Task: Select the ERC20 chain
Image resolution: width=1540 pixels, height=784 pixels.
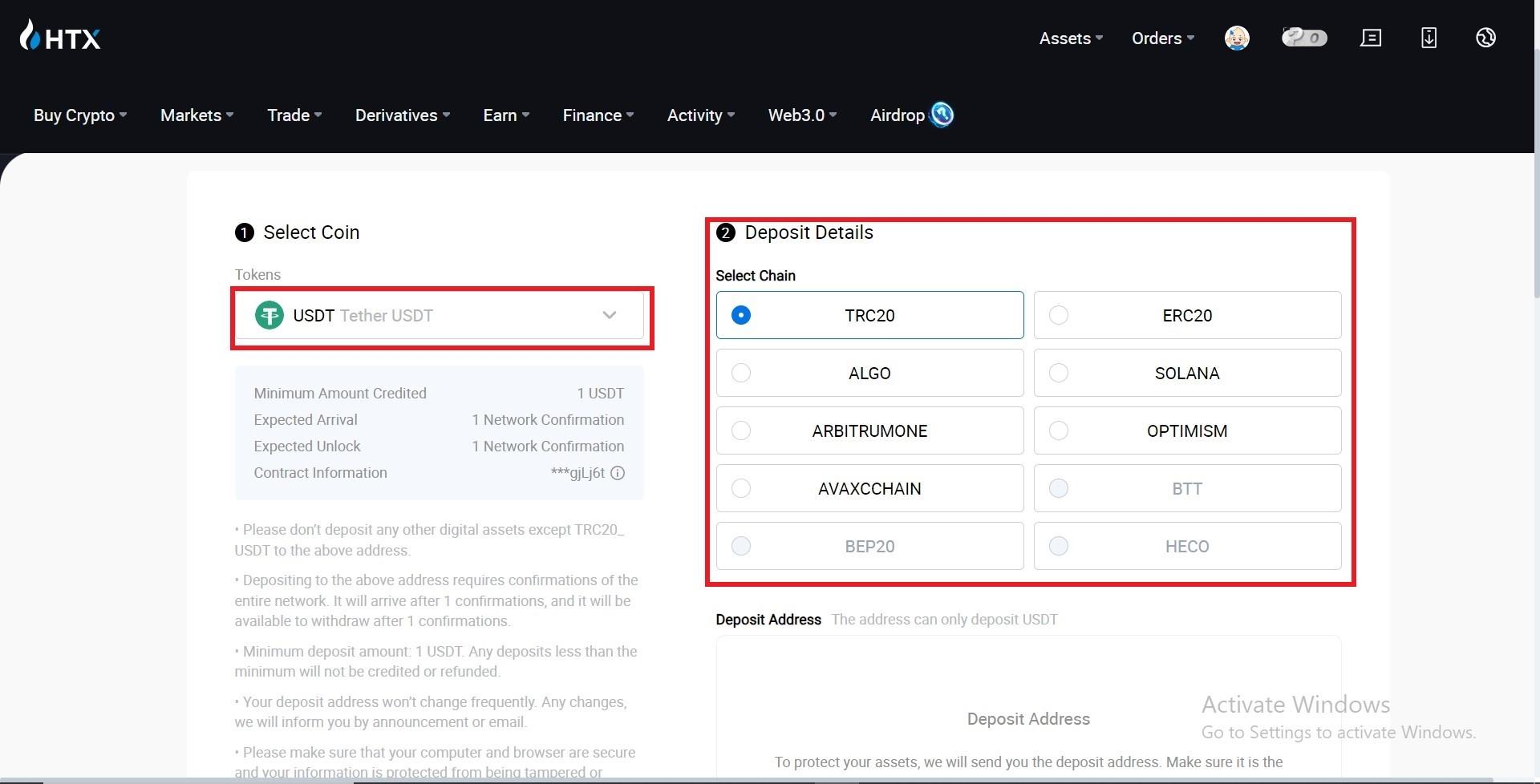Action: 1187,315
